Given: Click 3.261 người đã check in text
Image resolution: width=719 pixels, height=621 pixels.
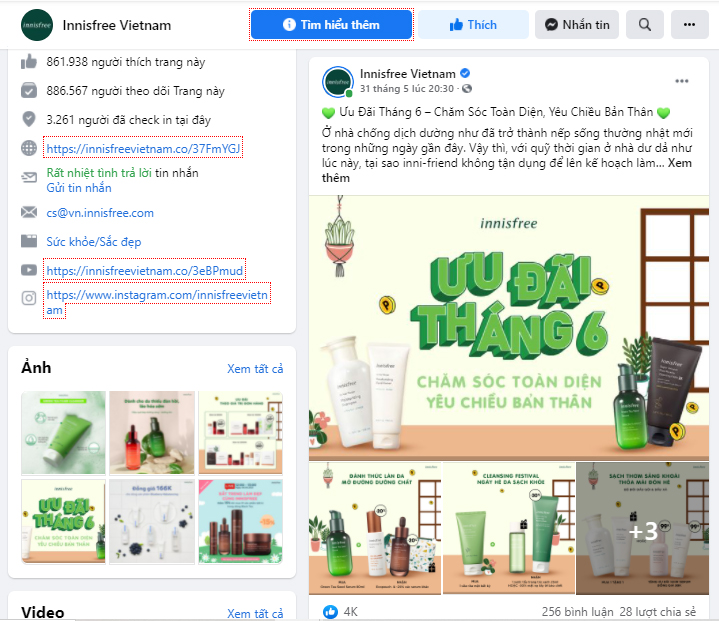Looking at the screenshot, I should [128, 120].
